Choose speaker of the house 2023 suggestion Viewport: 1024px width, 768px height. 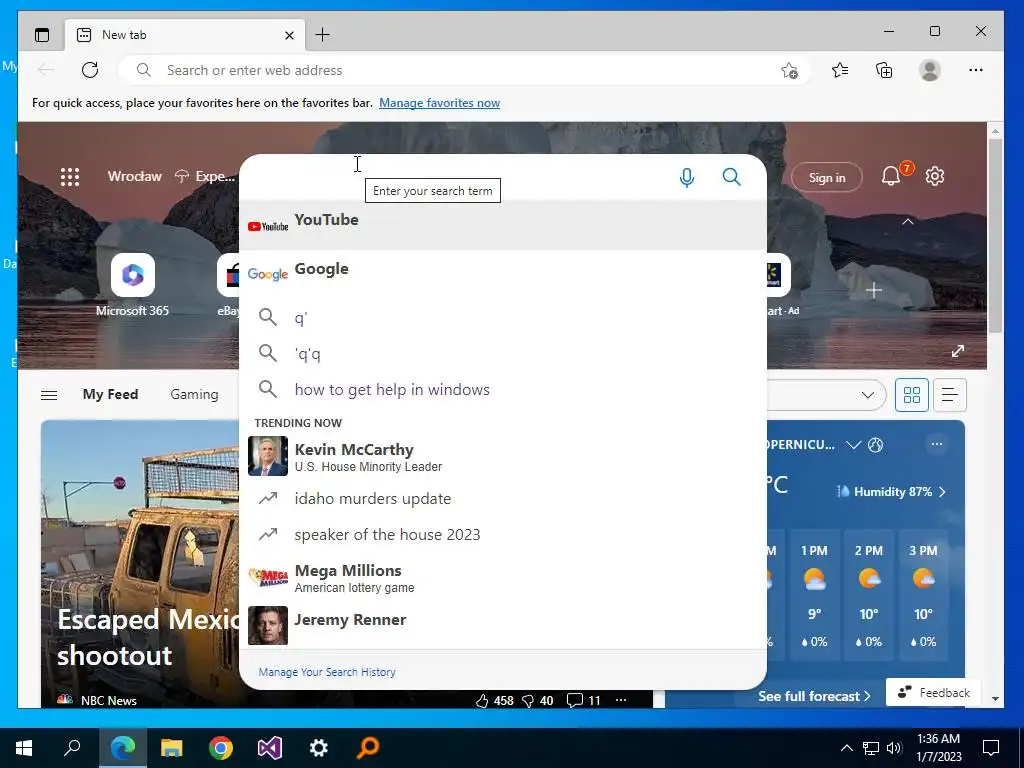pyautogui.click(x=503, y=535)
